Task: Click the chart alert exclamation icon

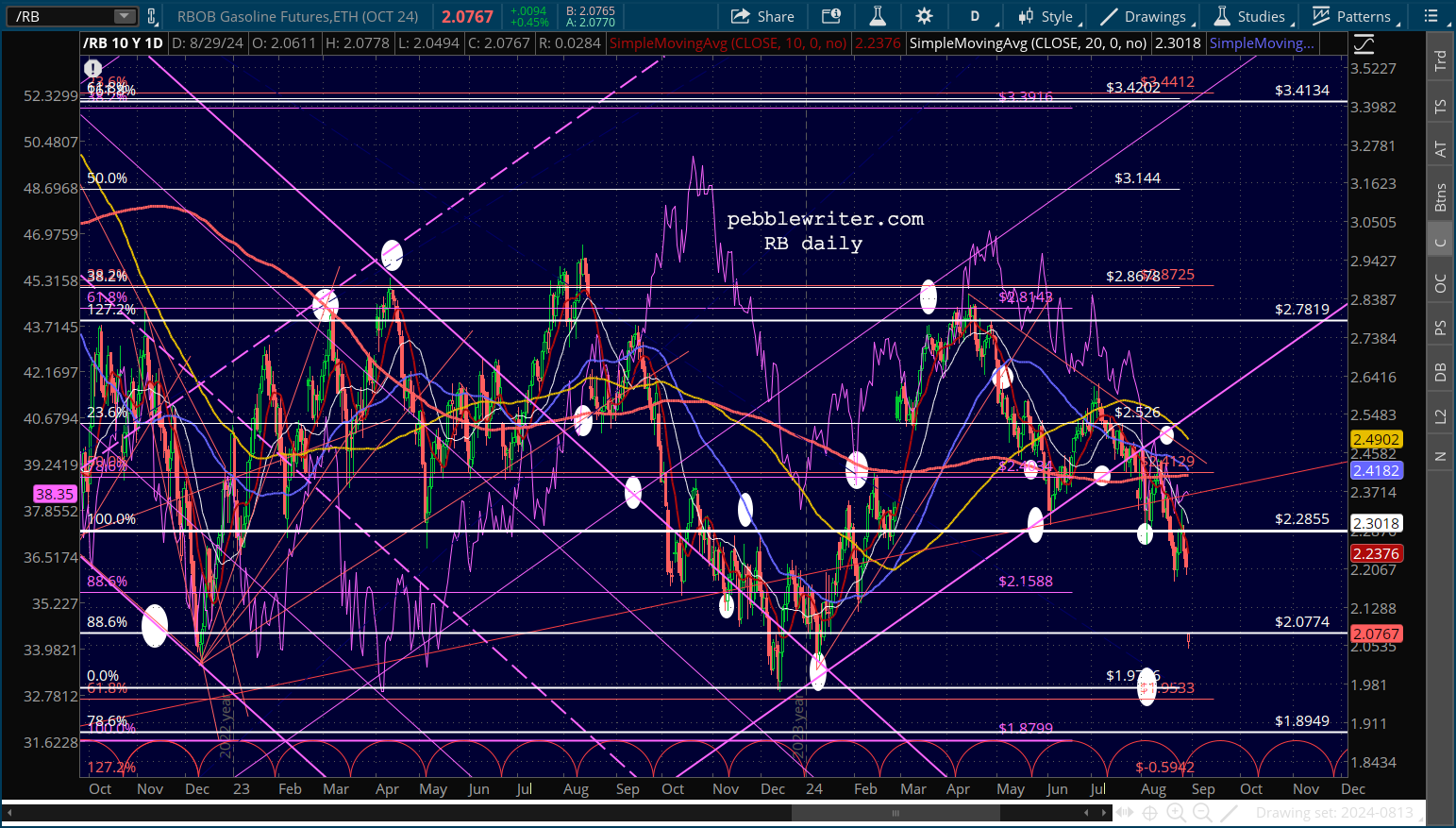Action: (92, 68)
